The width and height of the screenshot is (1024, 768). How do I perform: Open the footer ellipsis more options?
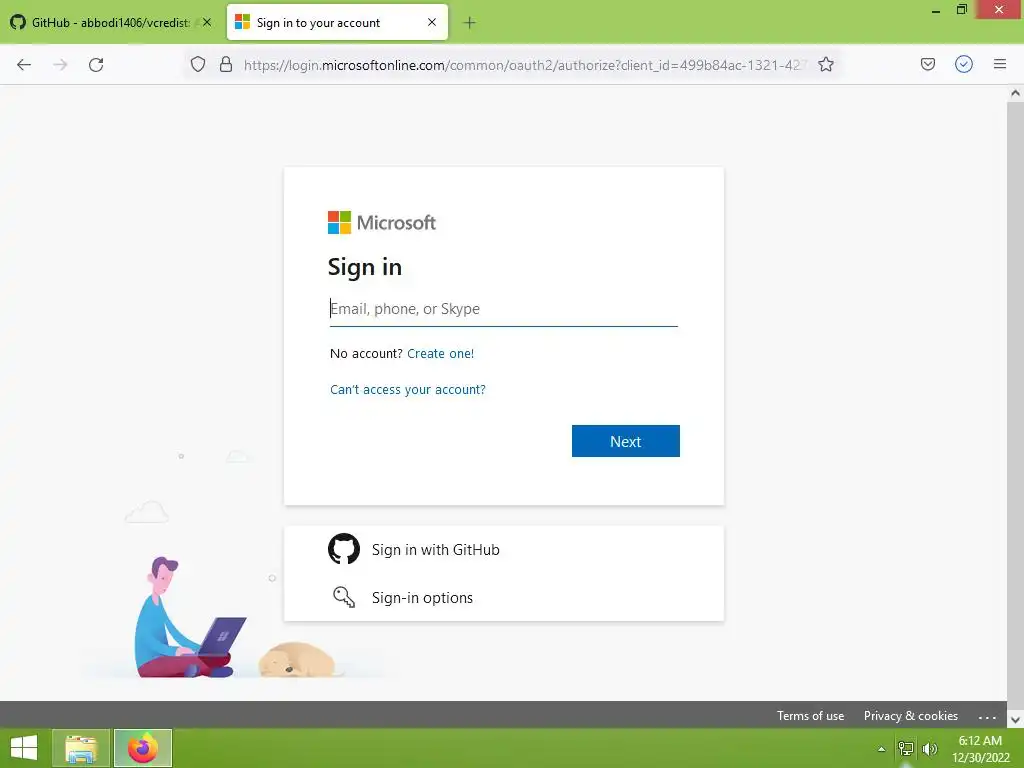pyautogui.click(x=987, y=716)
